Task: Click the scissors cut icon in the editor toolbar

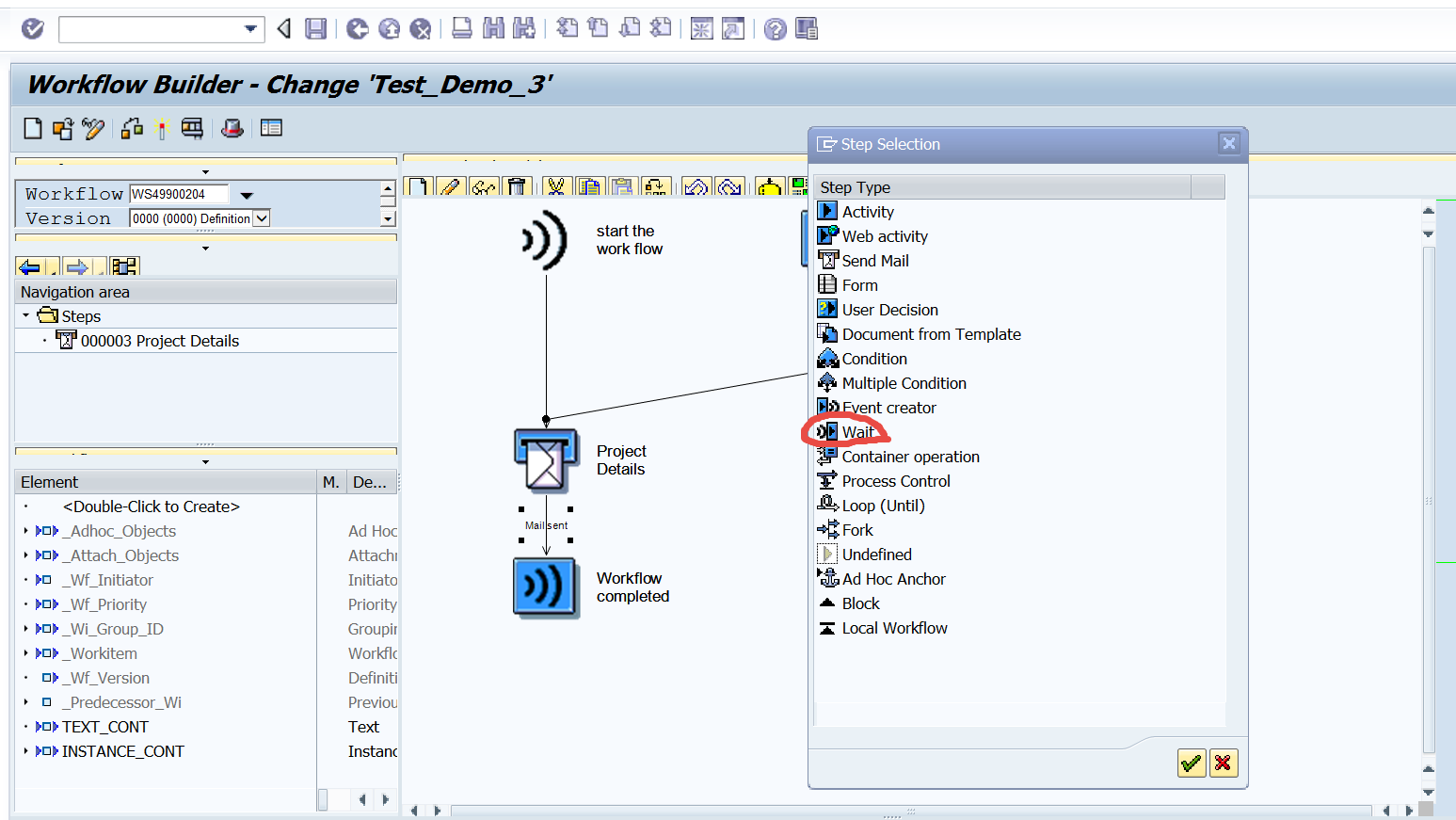Action: [x=556, y=185]
